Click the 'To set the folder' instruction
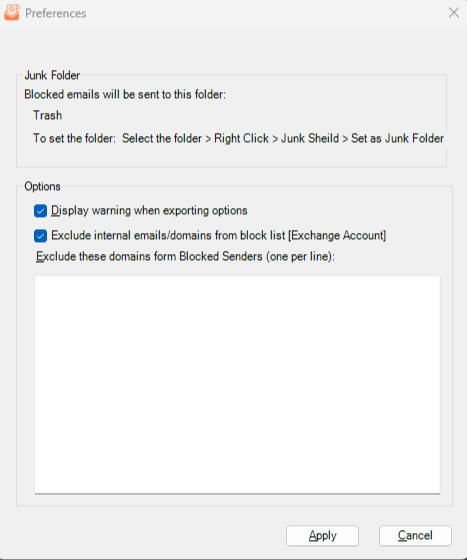This screenshot has width=467, height=560. point(74,138)
